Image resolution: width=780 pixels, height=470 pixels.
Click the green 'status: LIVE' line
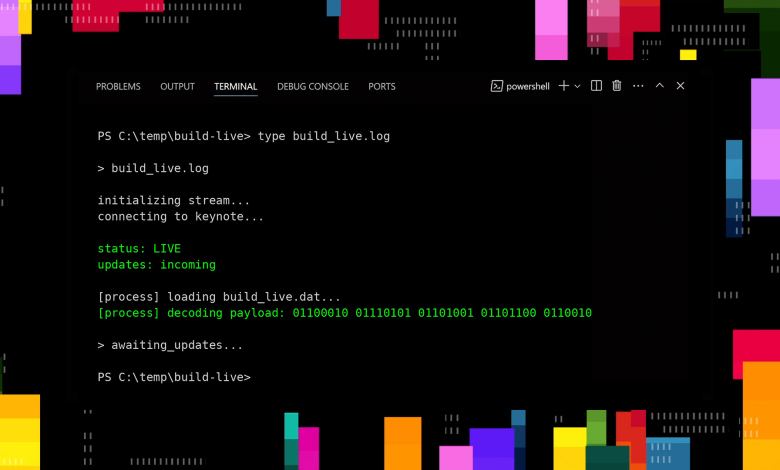[139, 249]
